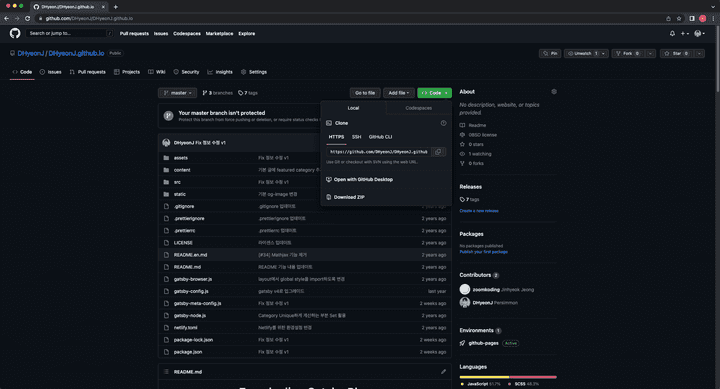The image size is (720, 389).
Task: Click the JavaScript language bar segment
Action: (x=484, y=377)
